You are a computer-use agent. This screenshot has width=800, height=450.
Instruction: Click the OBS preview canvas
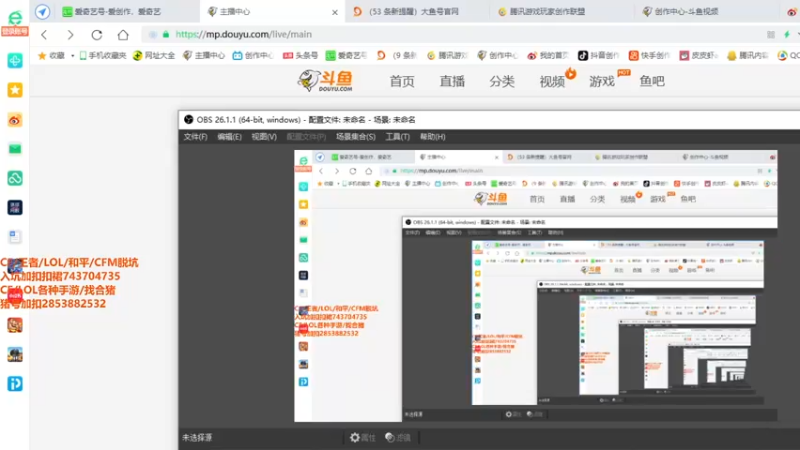point(536,286)
